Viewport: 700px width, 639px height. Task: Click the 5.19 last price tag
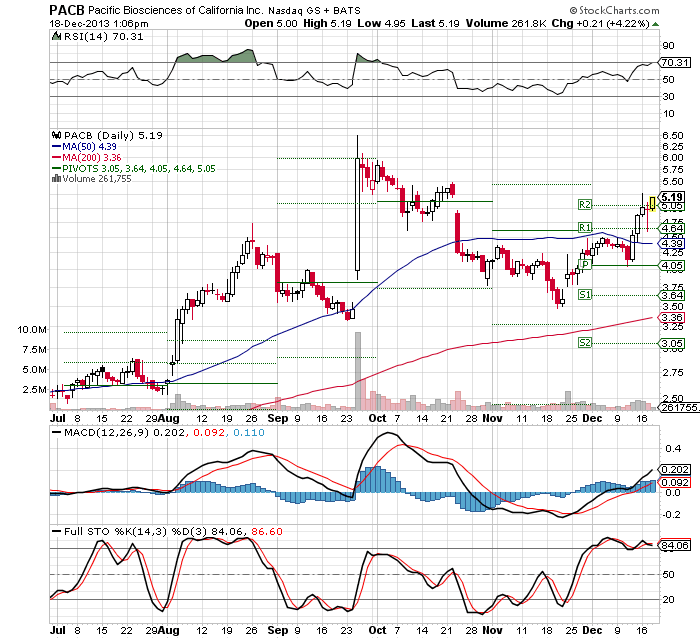(671, 197)
